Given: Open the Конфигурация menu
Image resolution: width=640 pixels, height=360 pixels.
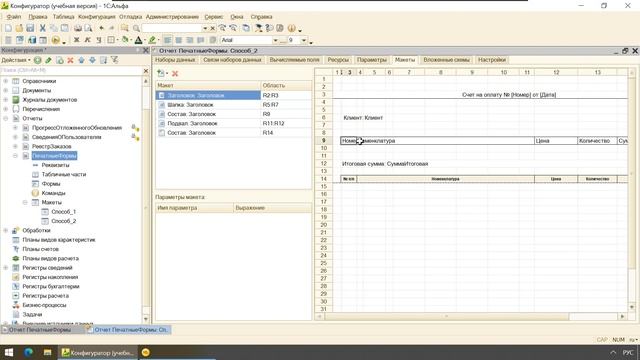Looking at the screenshot, I should coord(97,17).
